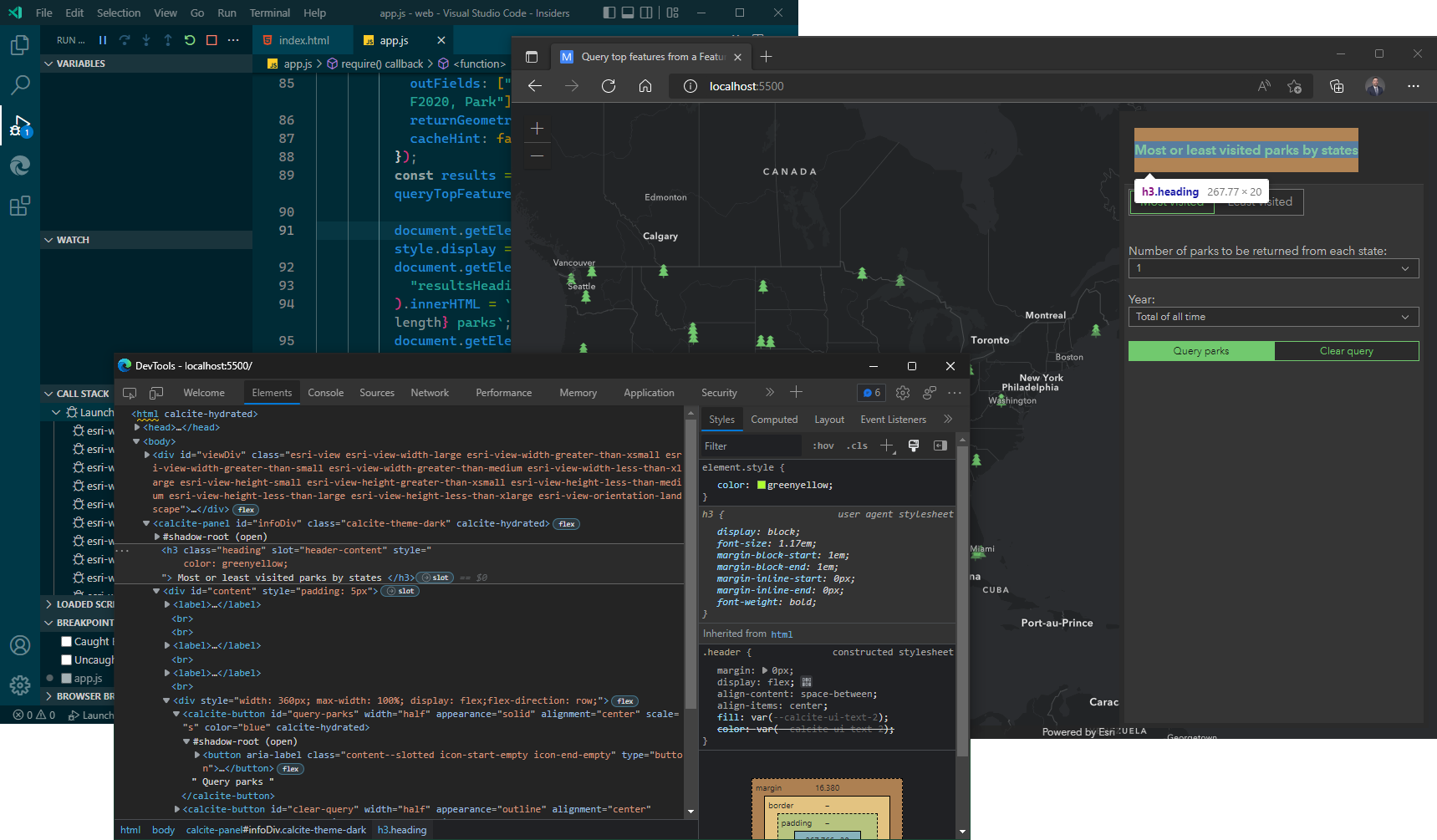The height and width of the screenshot is (840, 1437).
Task: Enable the Caught Exceptions breakpoint checkbox
Action: tap(66, 641)
